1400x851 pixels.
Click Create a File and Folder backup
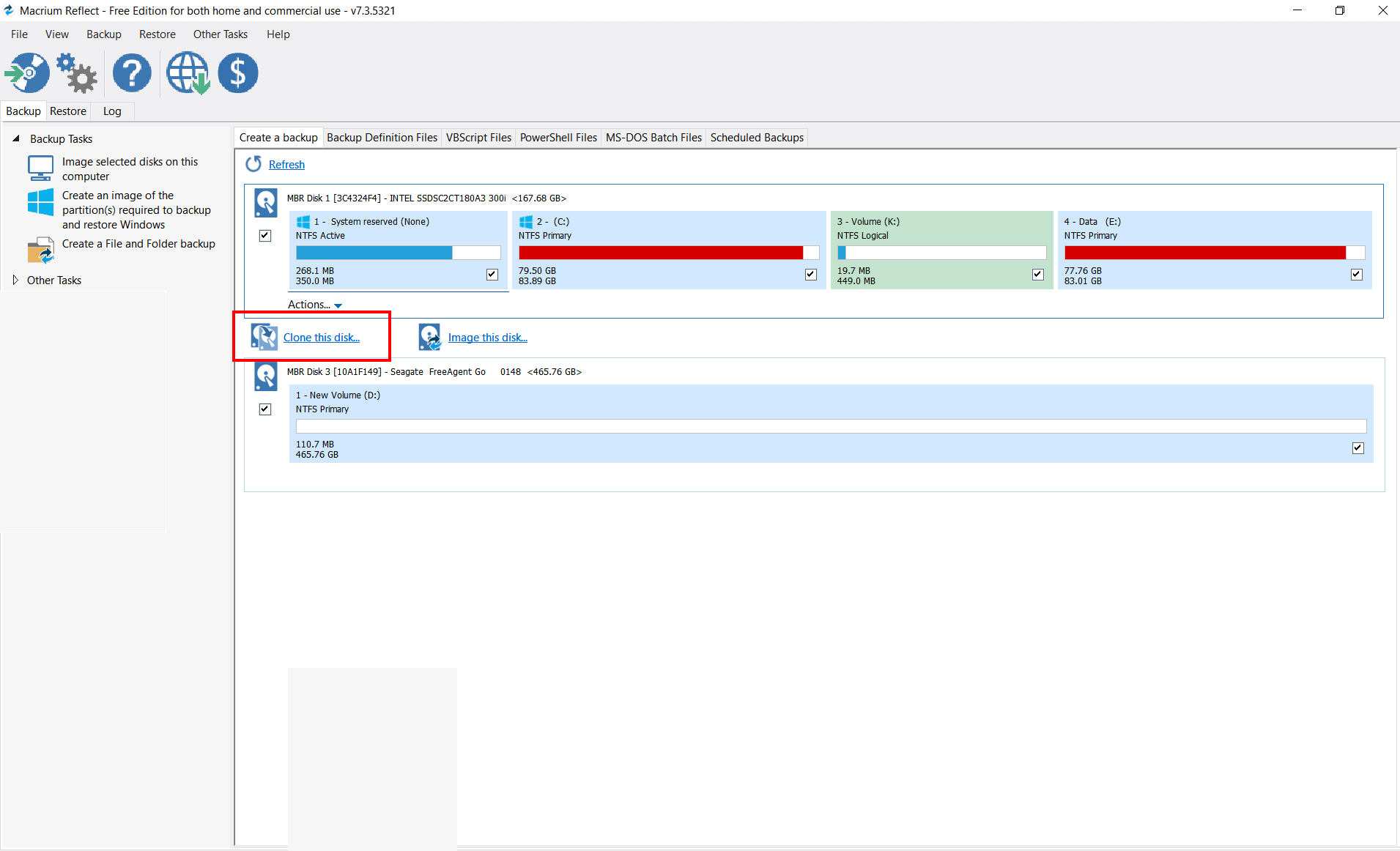click(x=138, y=244)
